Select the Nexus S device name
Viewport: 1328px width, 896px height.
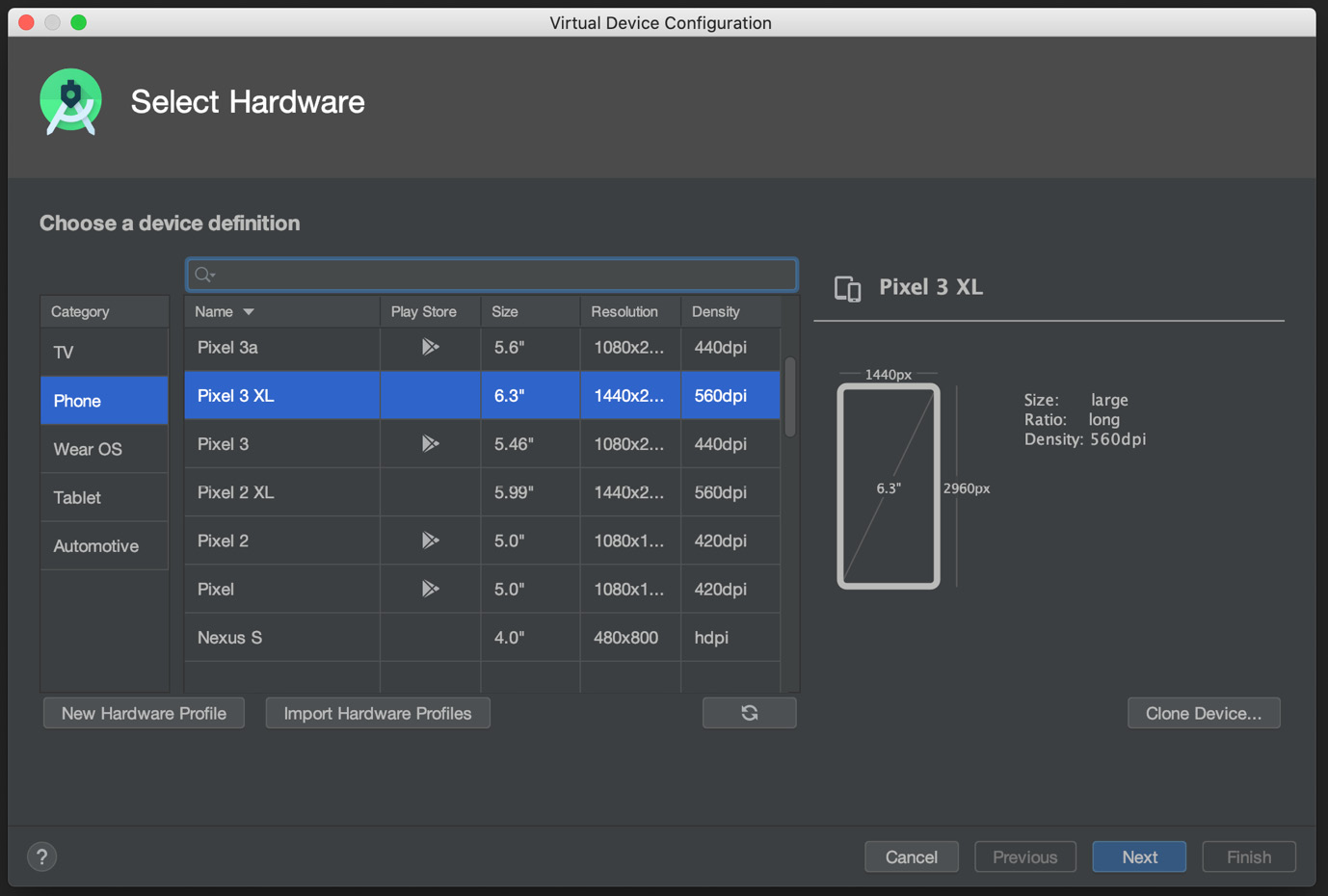pos(229,637)
